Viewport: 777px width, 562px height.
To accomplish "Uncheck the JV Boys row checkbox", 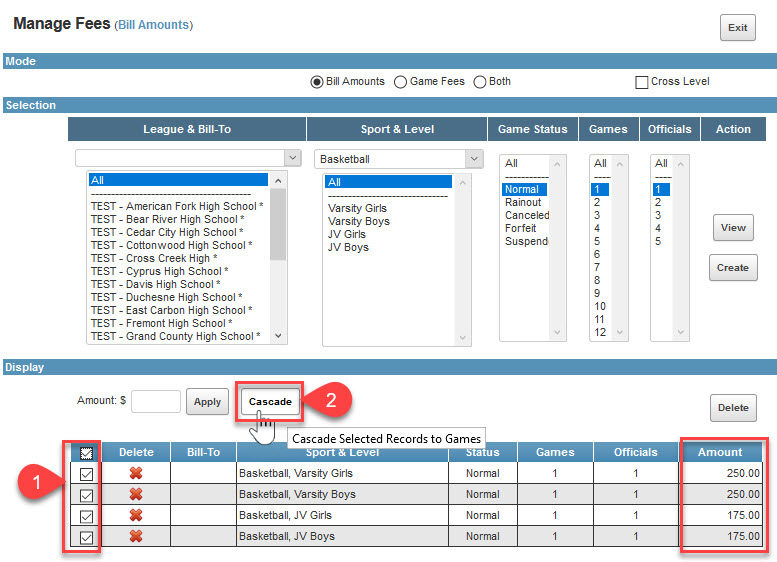I will (x=86, y=537).
